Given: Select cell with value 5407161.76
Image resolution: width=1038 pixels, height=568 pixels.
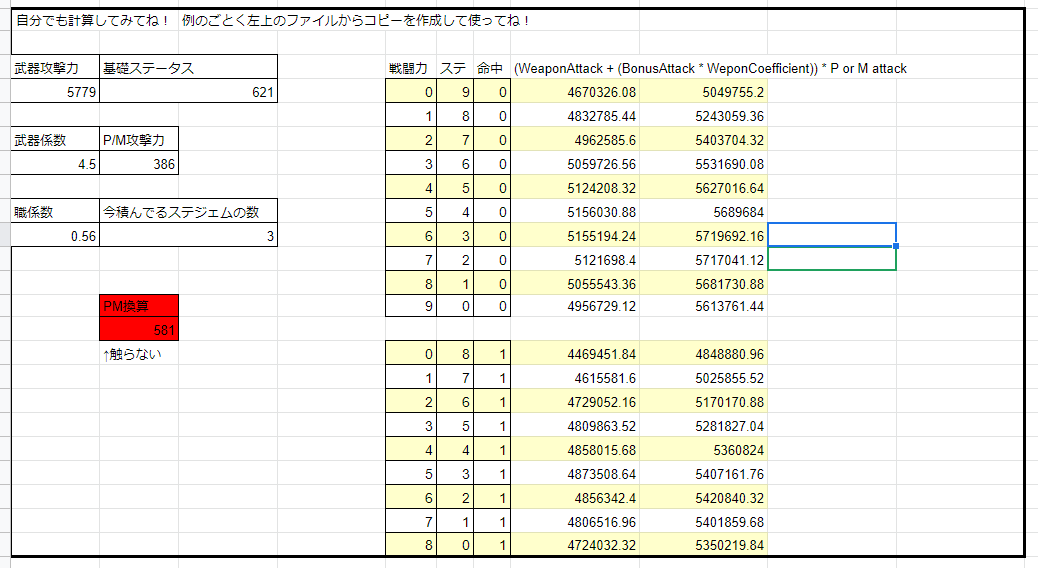Looking at the screenshot, I should [703, 474].
